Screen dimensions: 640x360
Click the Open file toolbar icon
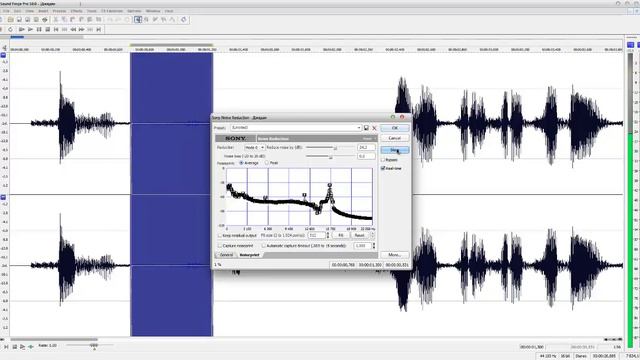click(x=11, y=20)
